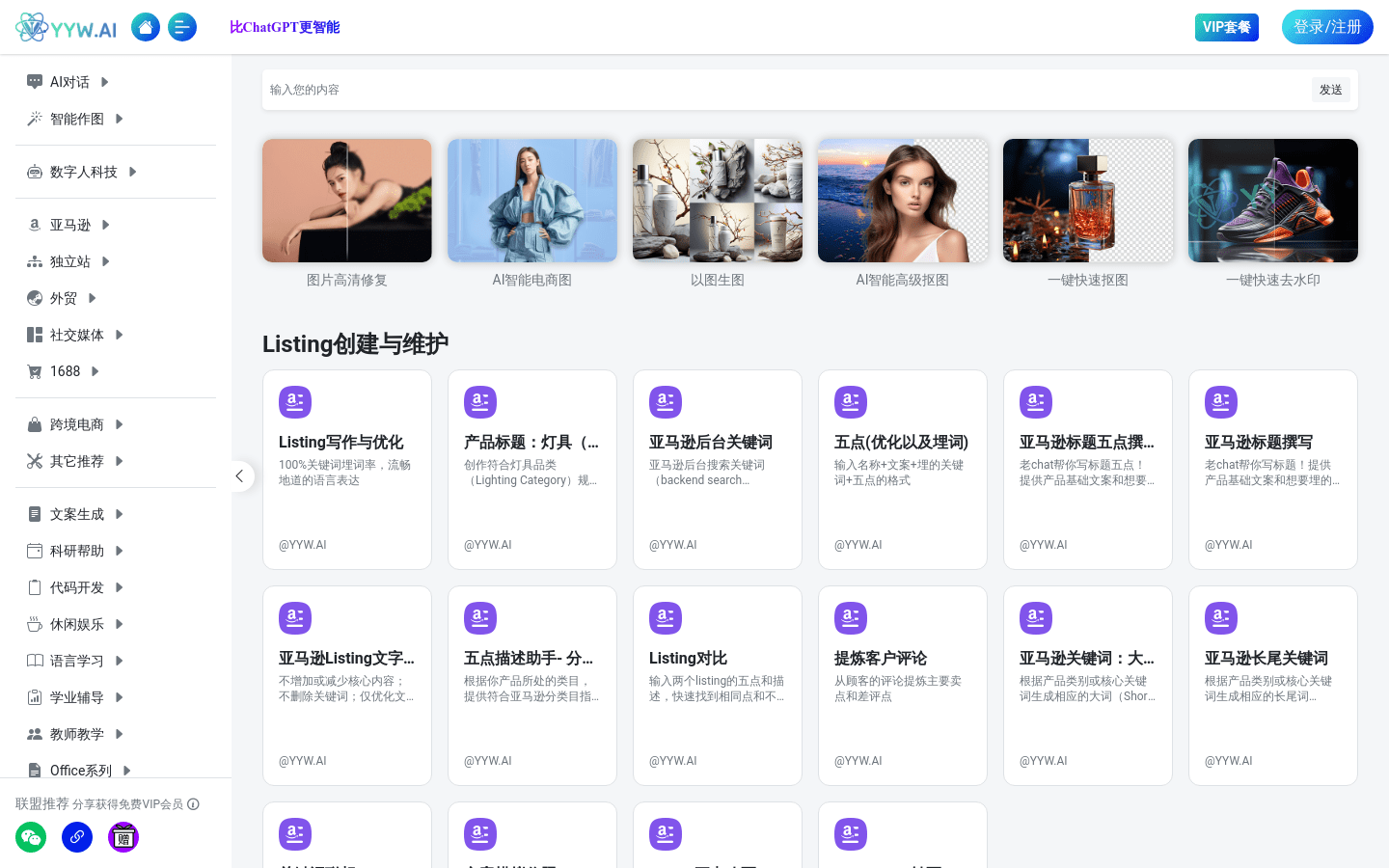The height and width of the screenshot is (868, 1389).
Task: Expand the 数字人科技 submenu arrow
Action: coord(132,172)
